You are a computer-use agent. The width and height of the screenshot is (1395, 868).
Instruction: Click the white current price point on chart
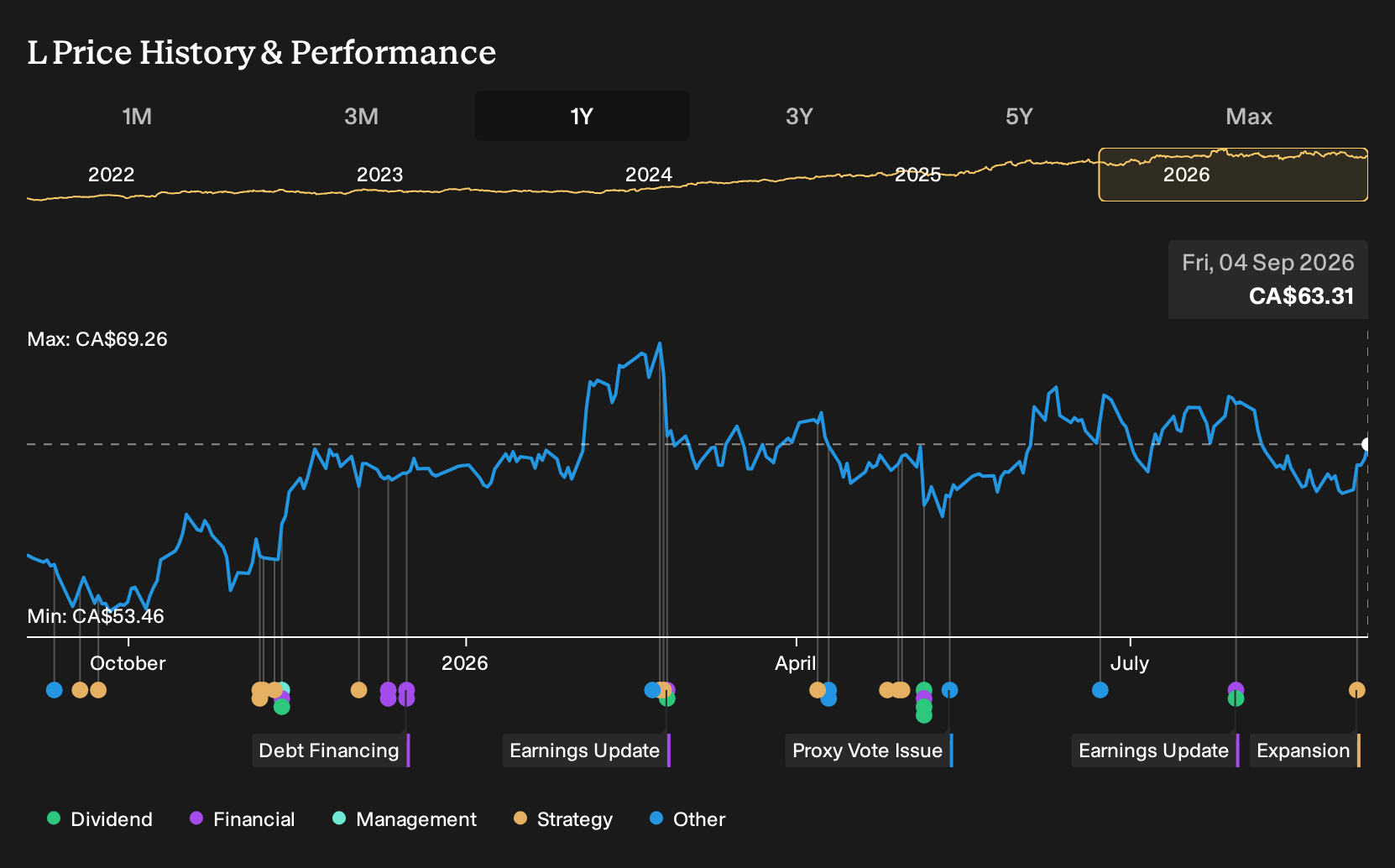(1366, 444)
